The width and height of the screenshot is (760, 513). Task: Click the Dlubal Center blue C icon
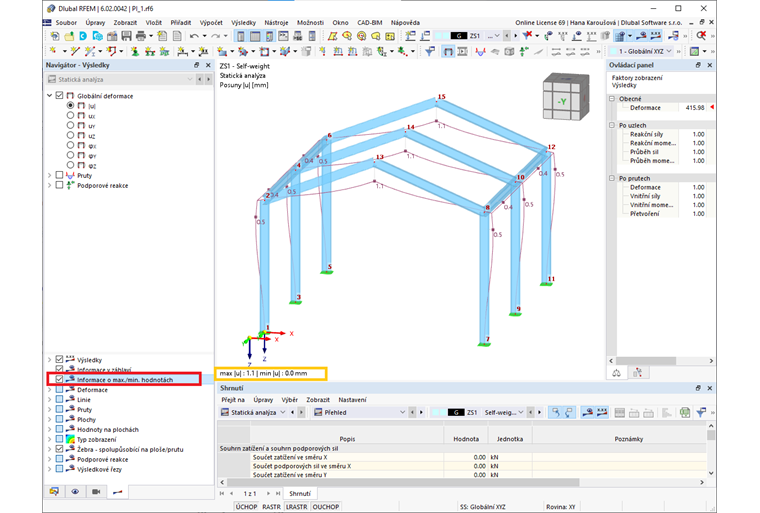click(x=83, y=36)
